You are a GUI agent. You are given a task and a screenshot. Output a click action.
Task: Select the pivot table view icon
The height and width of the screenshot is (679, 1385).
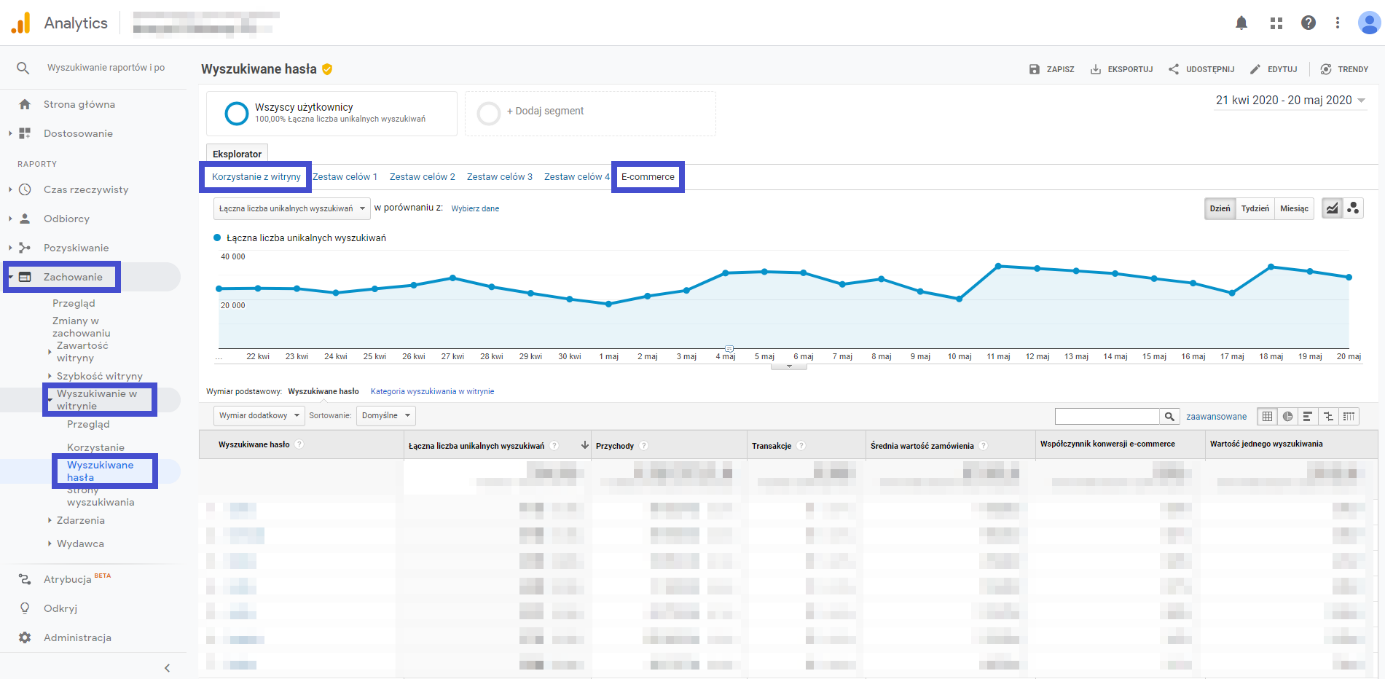(x=1349, y=416)
